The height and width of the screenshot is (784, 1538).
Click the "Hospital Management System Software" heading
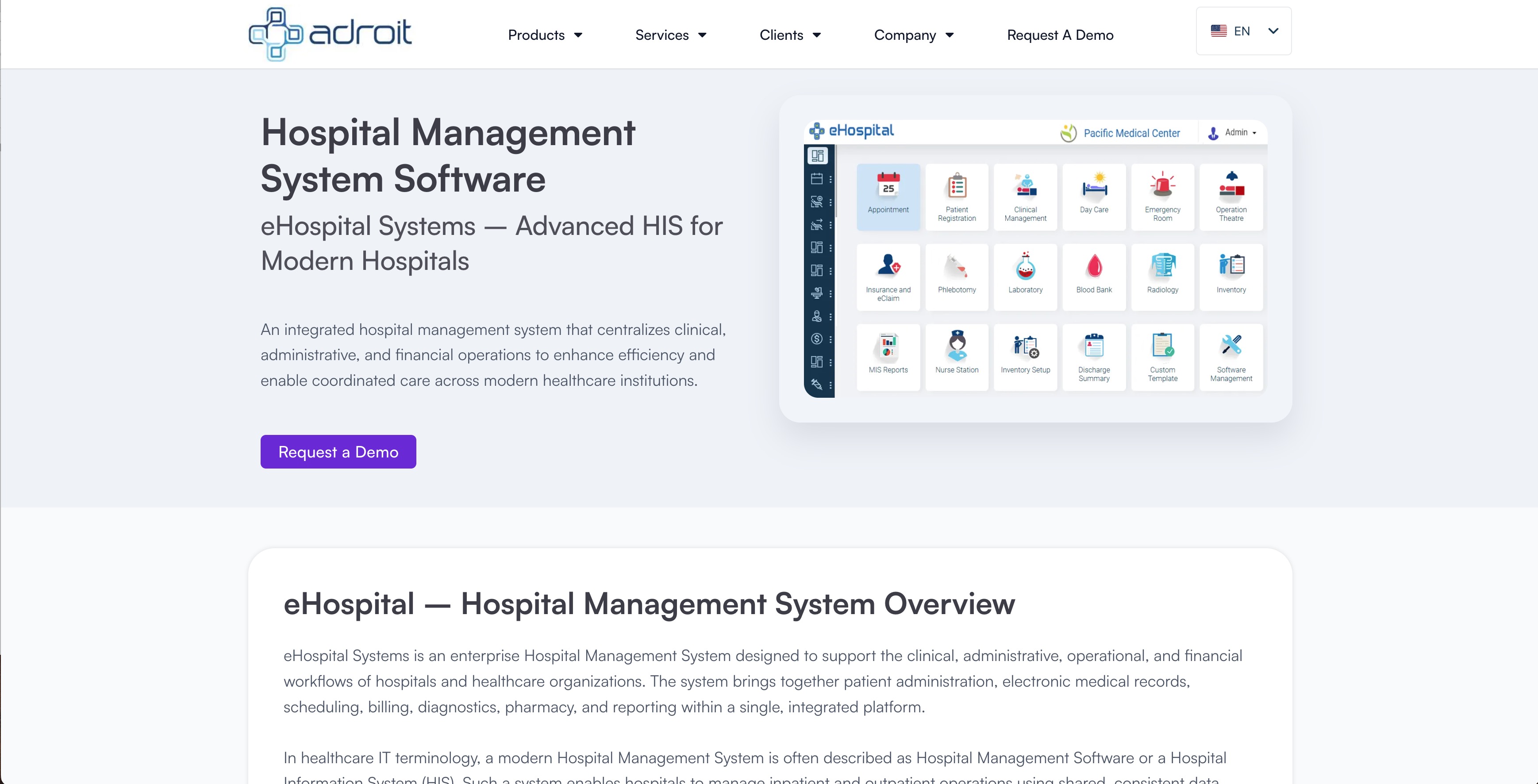point(448,155)
